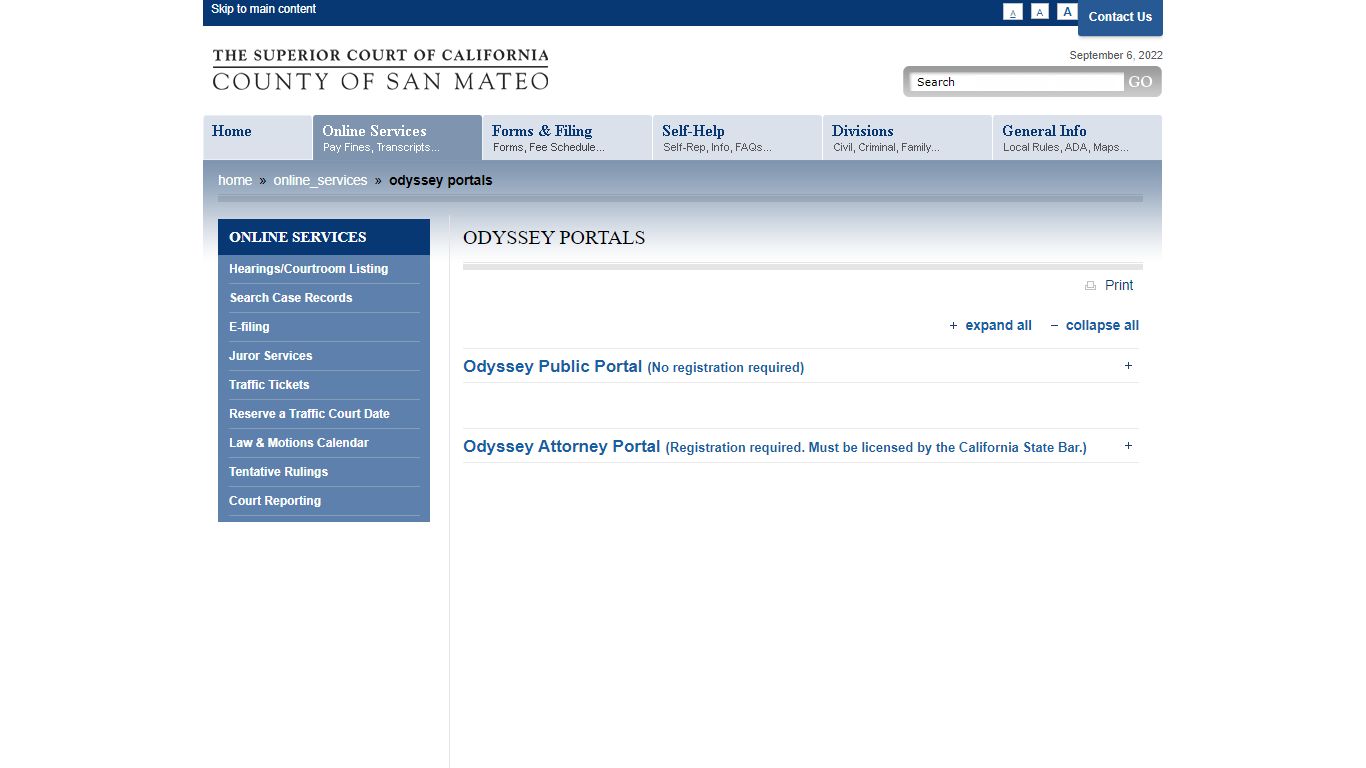Expand the Odyssey Attorney Portal section
This screenshot has height=768, width=1366.
[x=1128, y=446]
